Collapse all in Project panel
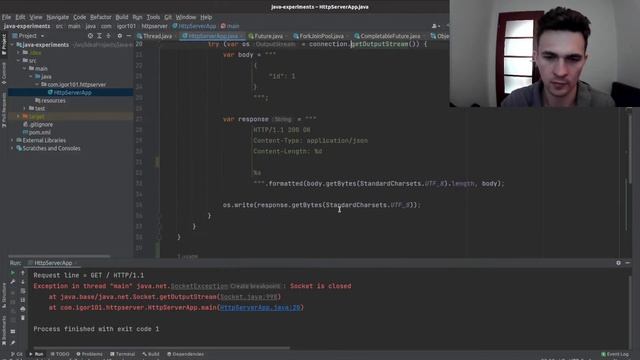The width and height of the screenshot is (640, 360). coord(109,36)
